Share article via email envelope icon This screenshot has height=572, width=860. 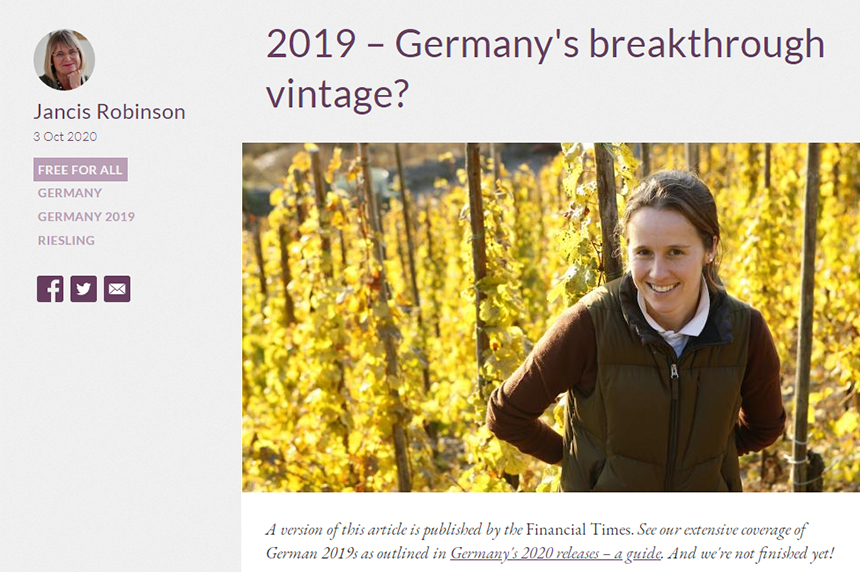(x=117, y=289)
